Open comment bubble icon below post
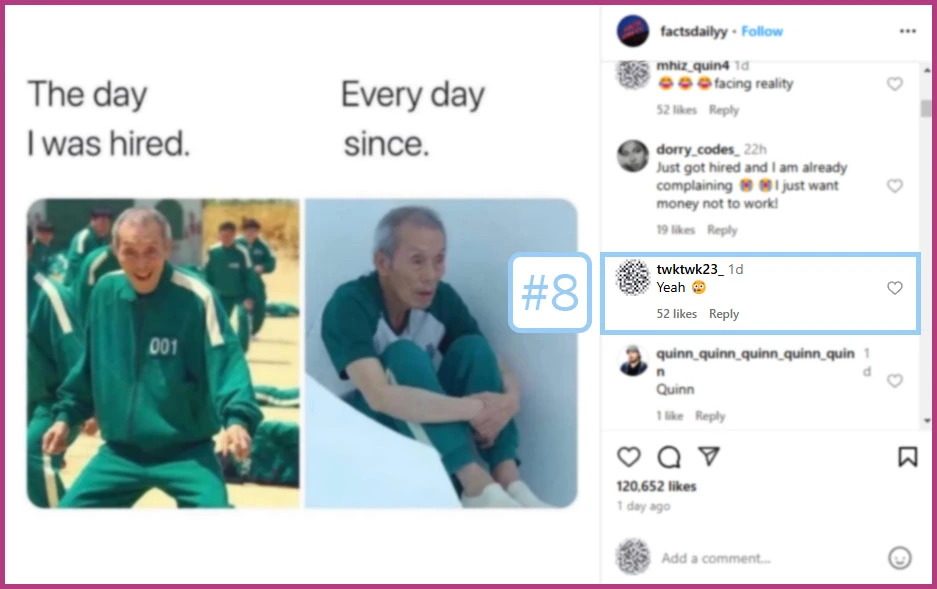Viewport: 937px width, 589px height. [669, 457]
